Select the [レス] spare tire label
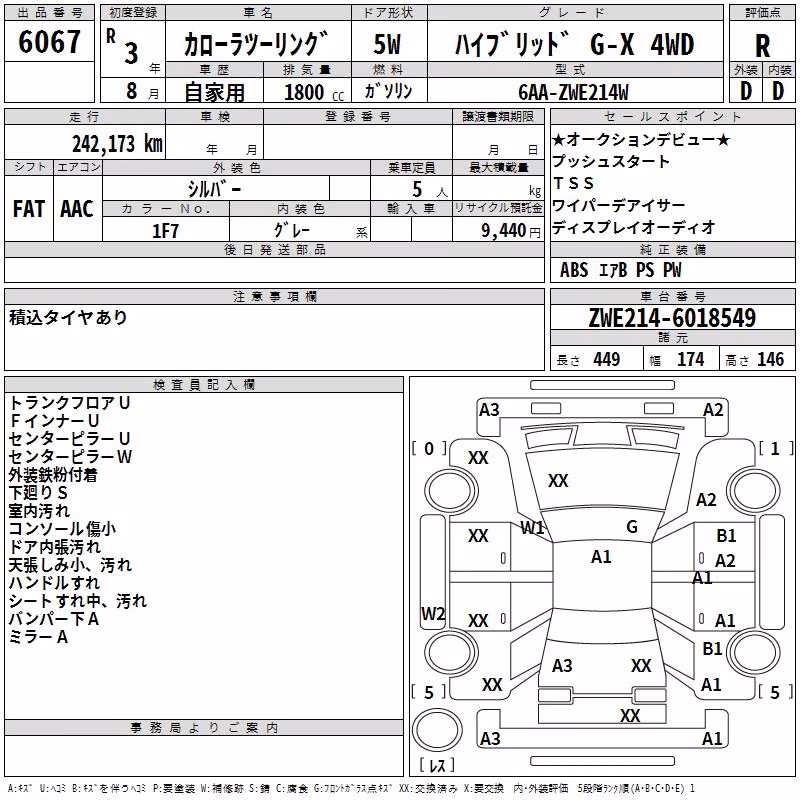Screen dimensions: 800x800 pyautogui.click(x=437, y=765)
